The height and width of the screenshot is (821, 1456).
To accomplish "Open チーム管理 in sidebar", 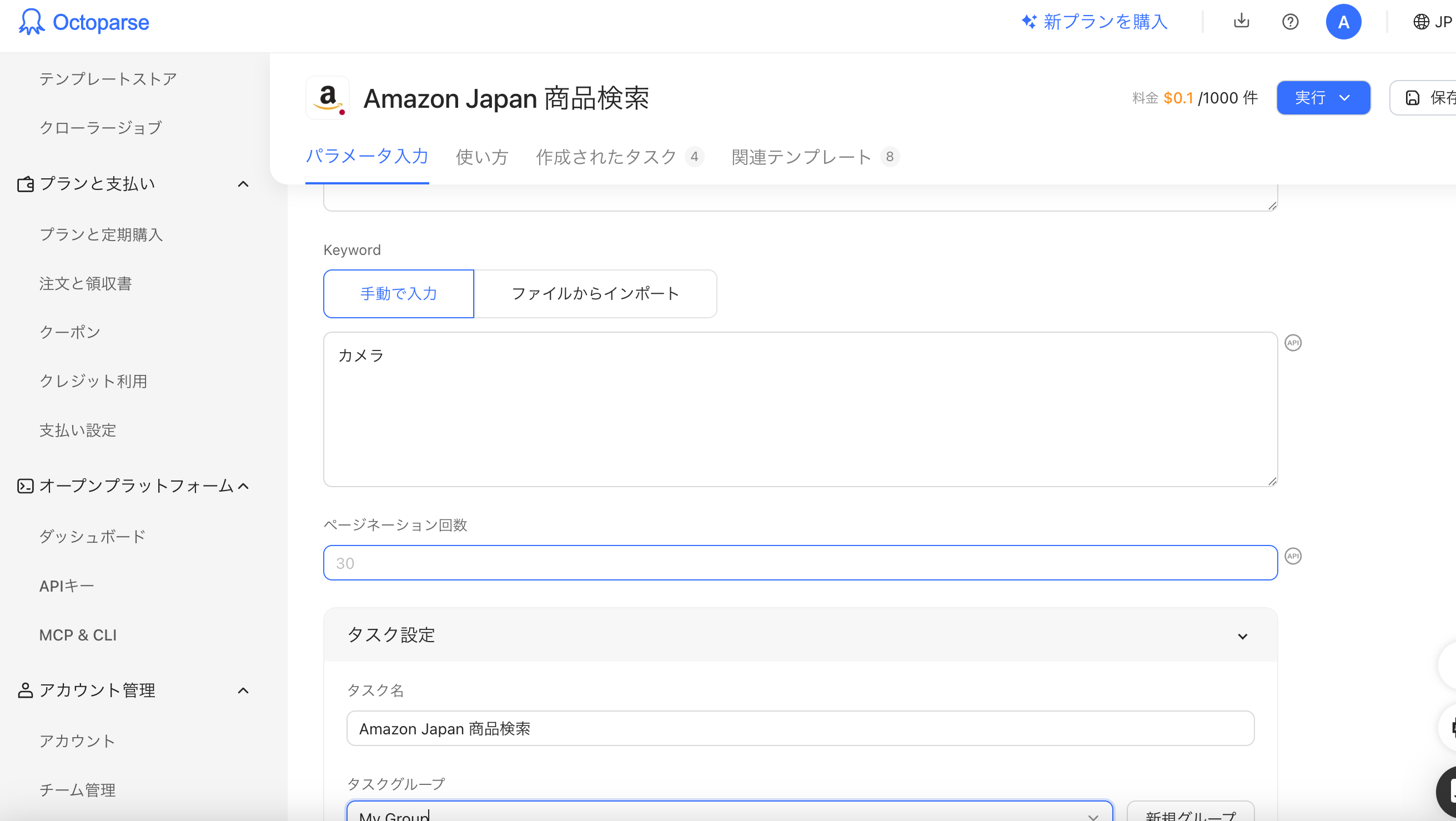I will (77, 790).
